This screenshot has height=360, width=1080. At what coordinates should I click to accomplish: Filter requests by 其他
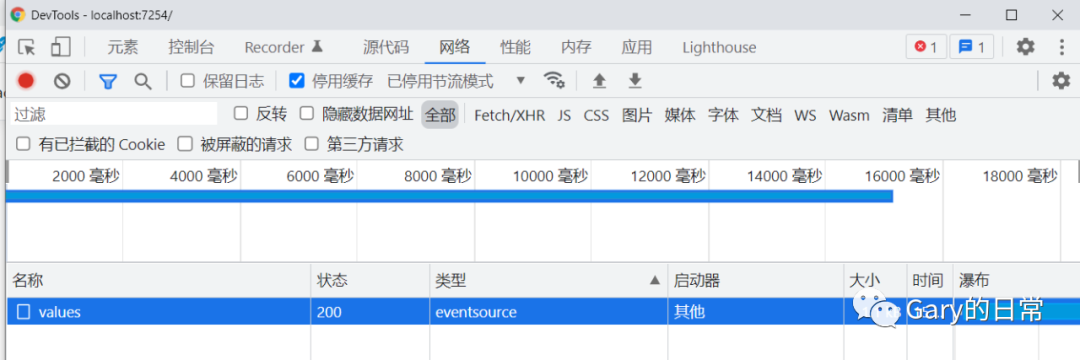(x=941, y=115)
